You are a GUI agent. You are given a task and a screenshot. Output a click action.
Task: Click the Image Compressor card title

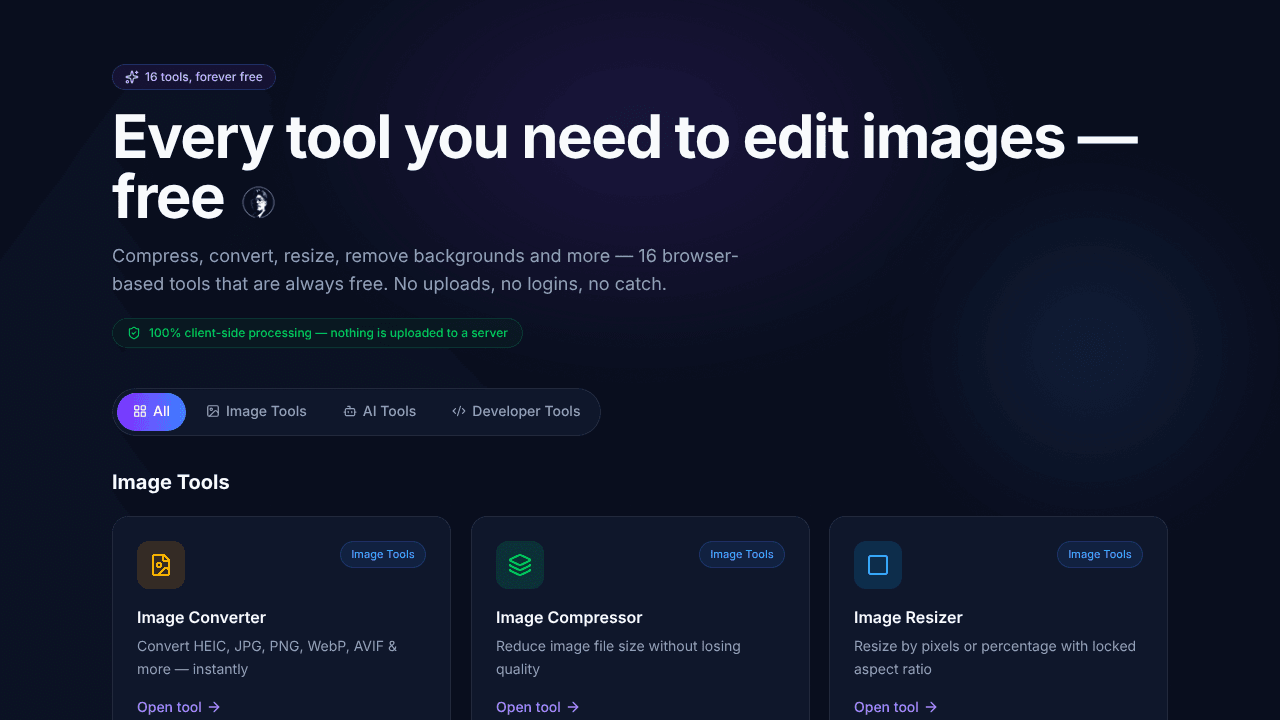(569, 618)
